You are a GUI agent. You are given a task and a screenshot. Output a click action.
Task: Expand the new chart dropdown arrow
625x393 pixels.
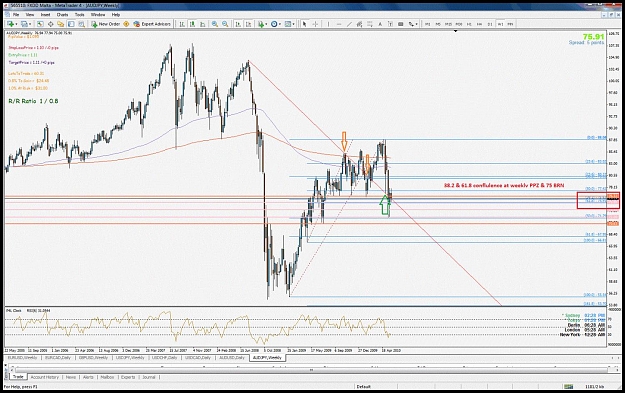[x=17, y=24]
